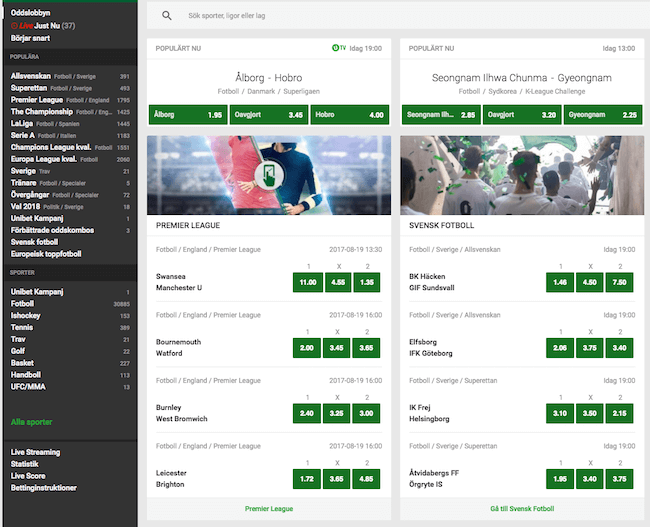
Task: Click the Svensk Fotboll fans banner
Action: pos(522,175)
